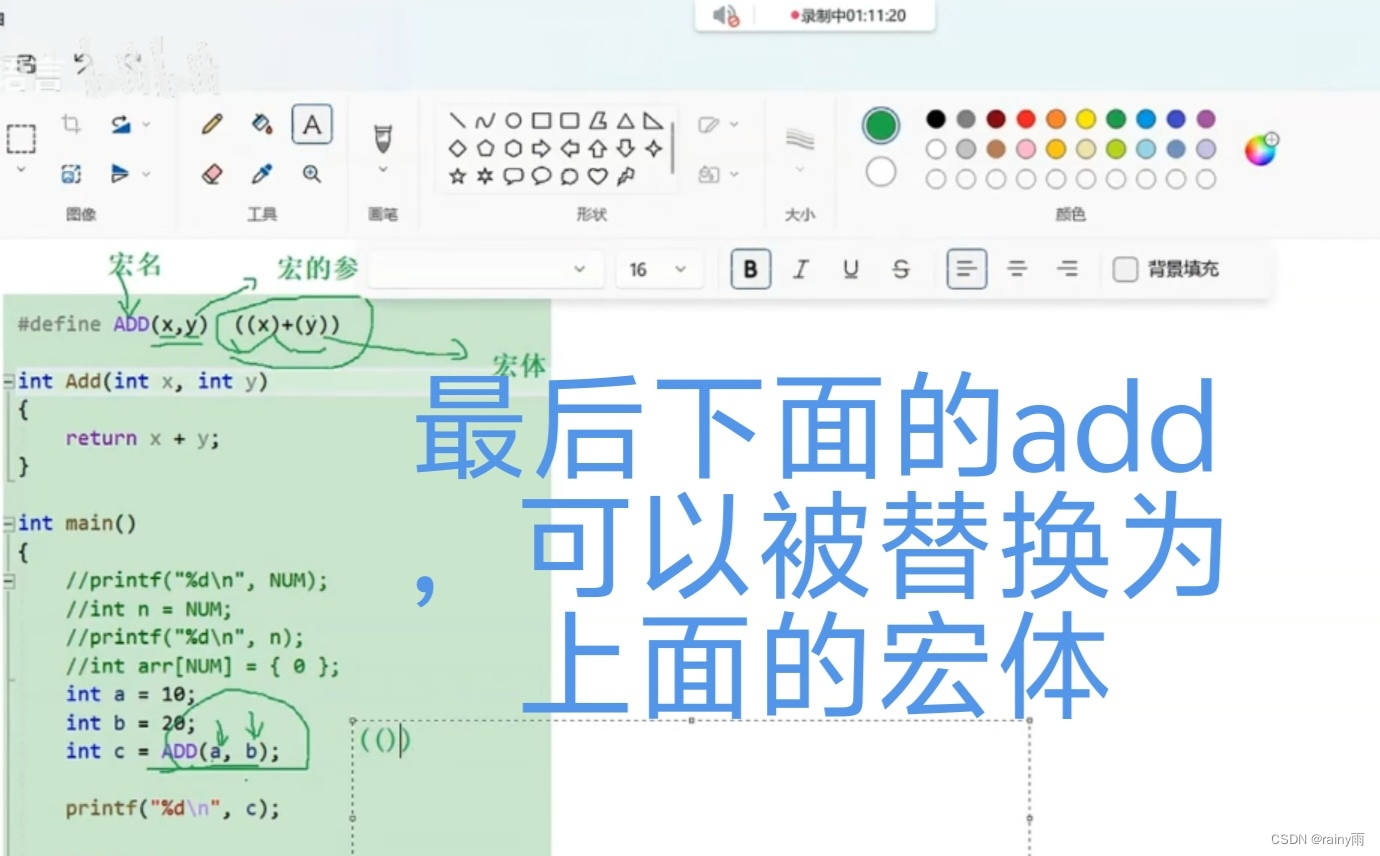
Task: Open the font size 16 dropdown
Action: point(660,269)
